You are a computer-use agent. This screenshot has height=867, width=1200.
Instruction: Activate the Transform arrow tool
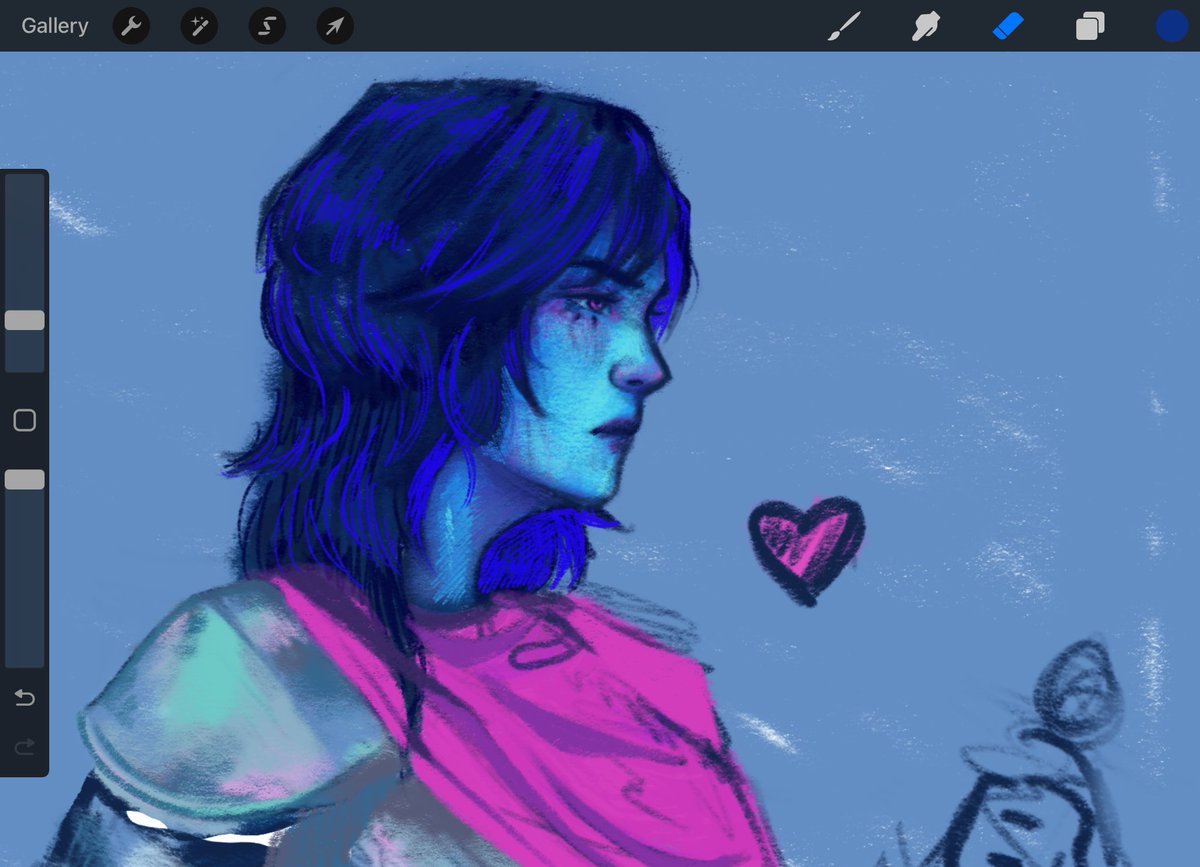(x=334, y=26)
